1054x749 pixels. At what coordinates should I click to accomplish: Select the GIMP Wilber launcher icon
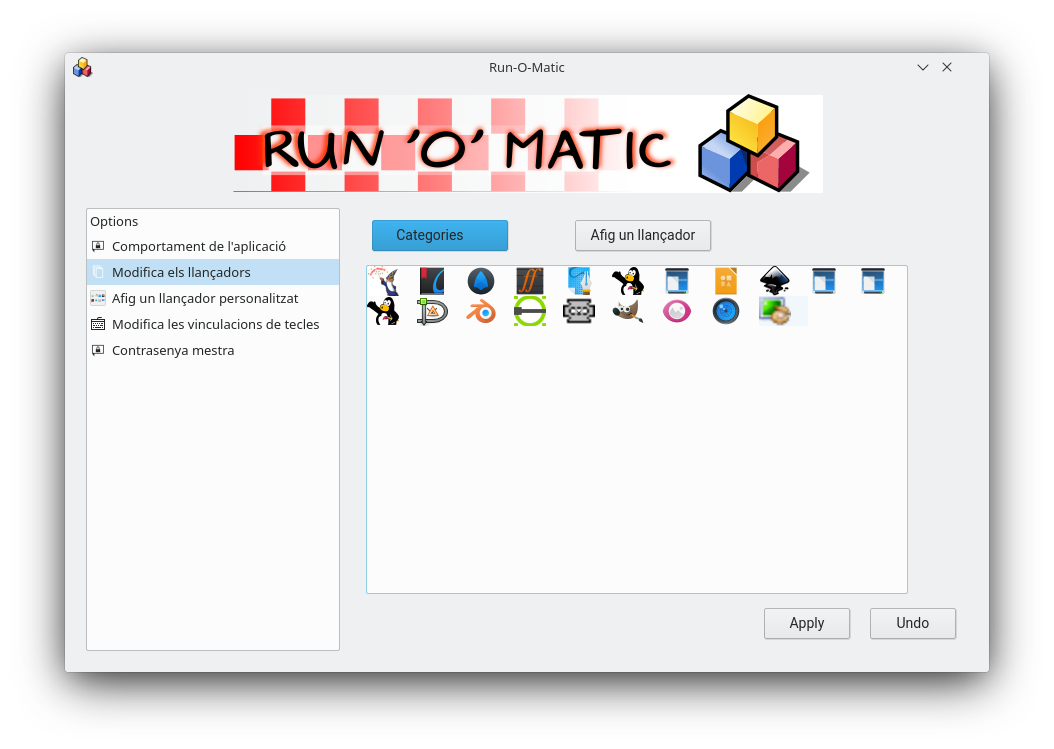click(x=628, y=311)
